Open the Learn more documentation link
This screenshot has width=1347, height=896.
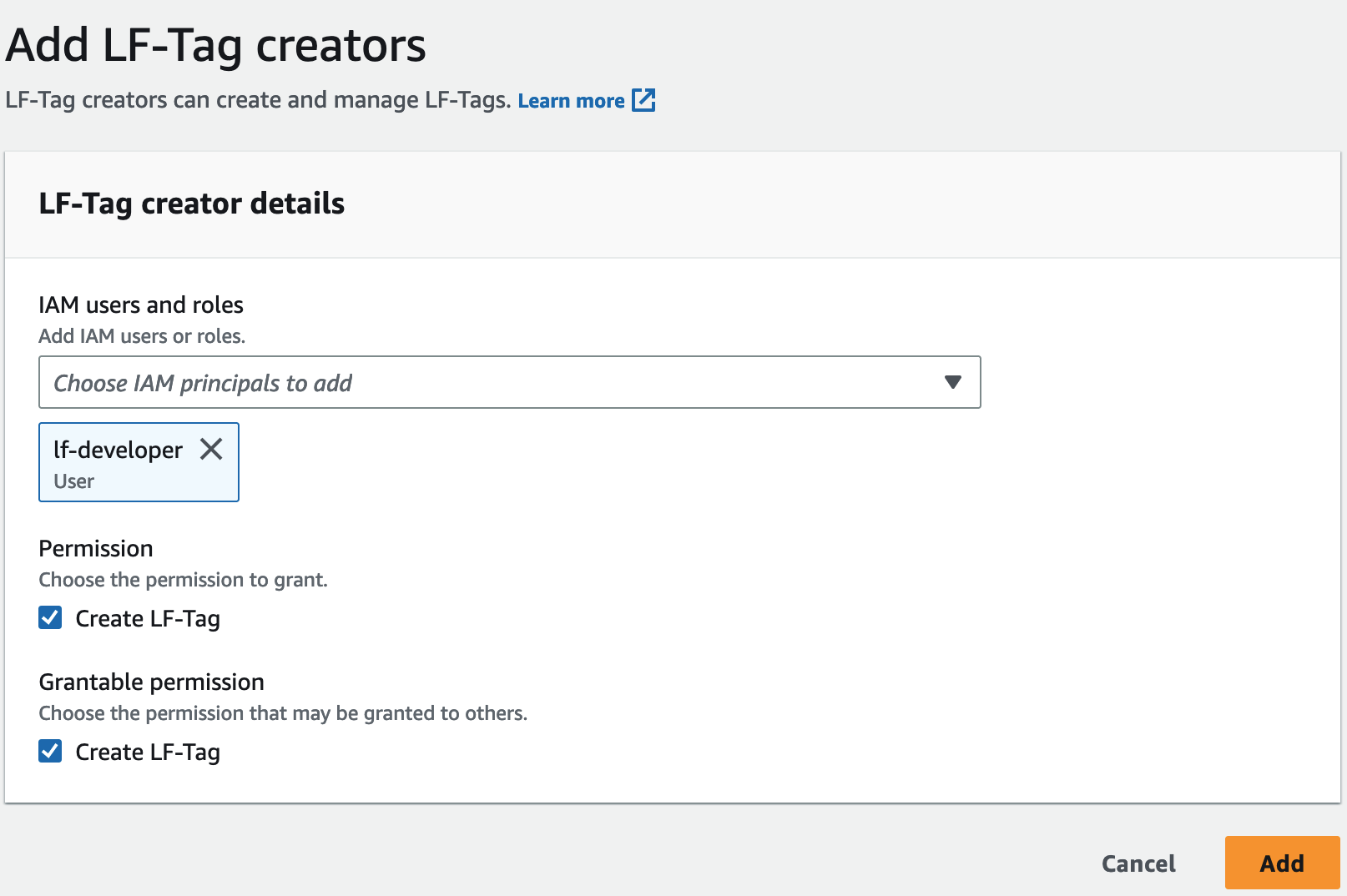point(571,100)
